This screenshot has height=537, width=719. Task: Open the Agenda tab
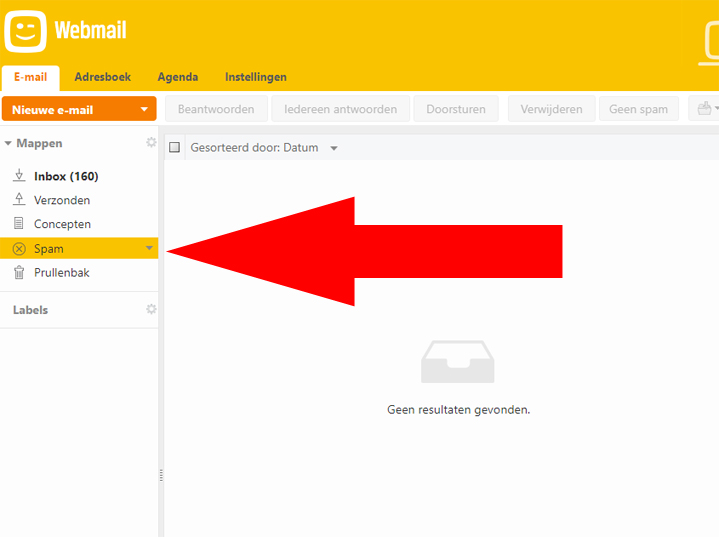(x=178, y=77)
